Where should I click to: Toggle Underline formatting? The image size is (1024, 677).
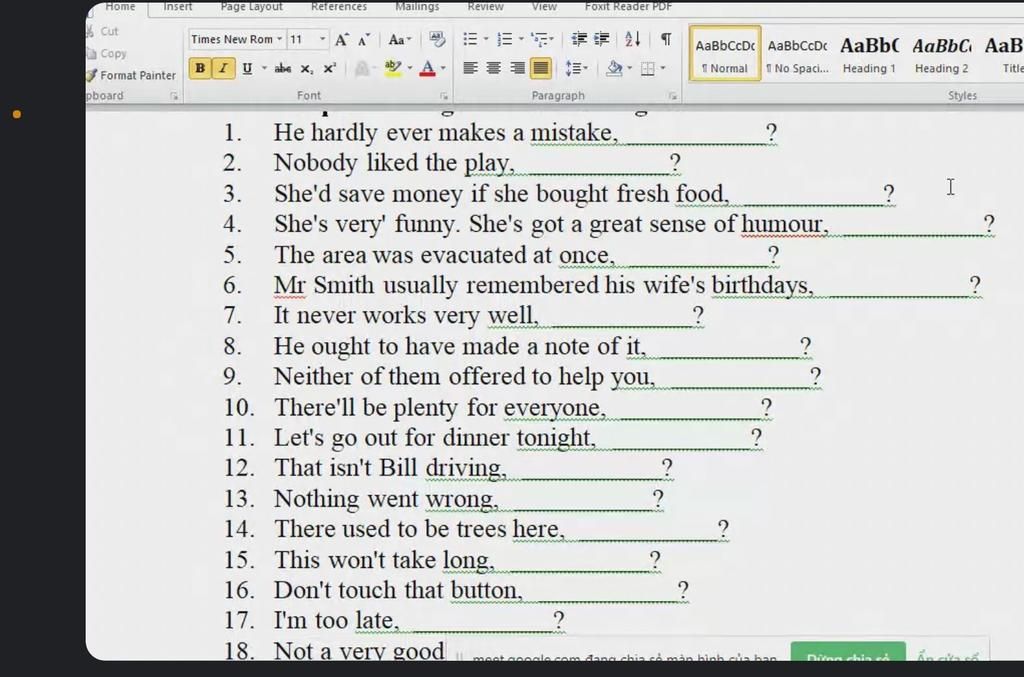pyautogui.click(x=247, y=68)
